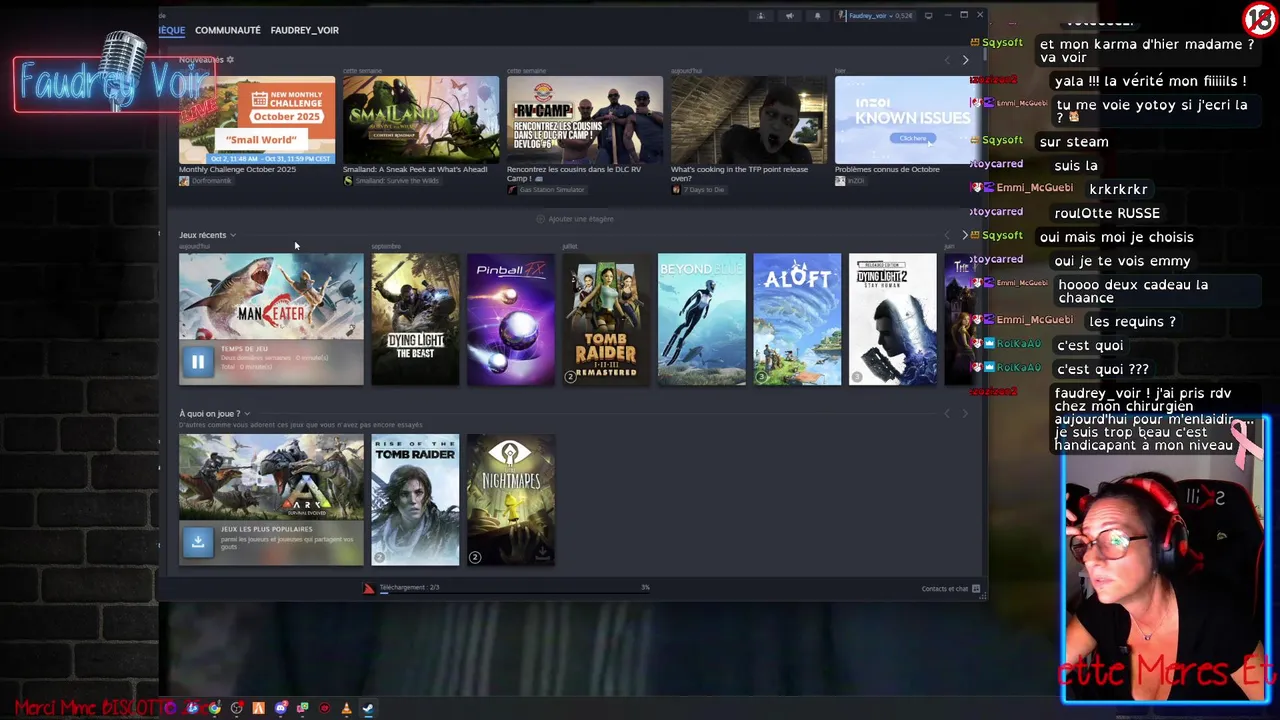Click the JEUX LES PLUS POPULAIRES label
This screenshot has height=720, width=1280.
coord(266,529)
